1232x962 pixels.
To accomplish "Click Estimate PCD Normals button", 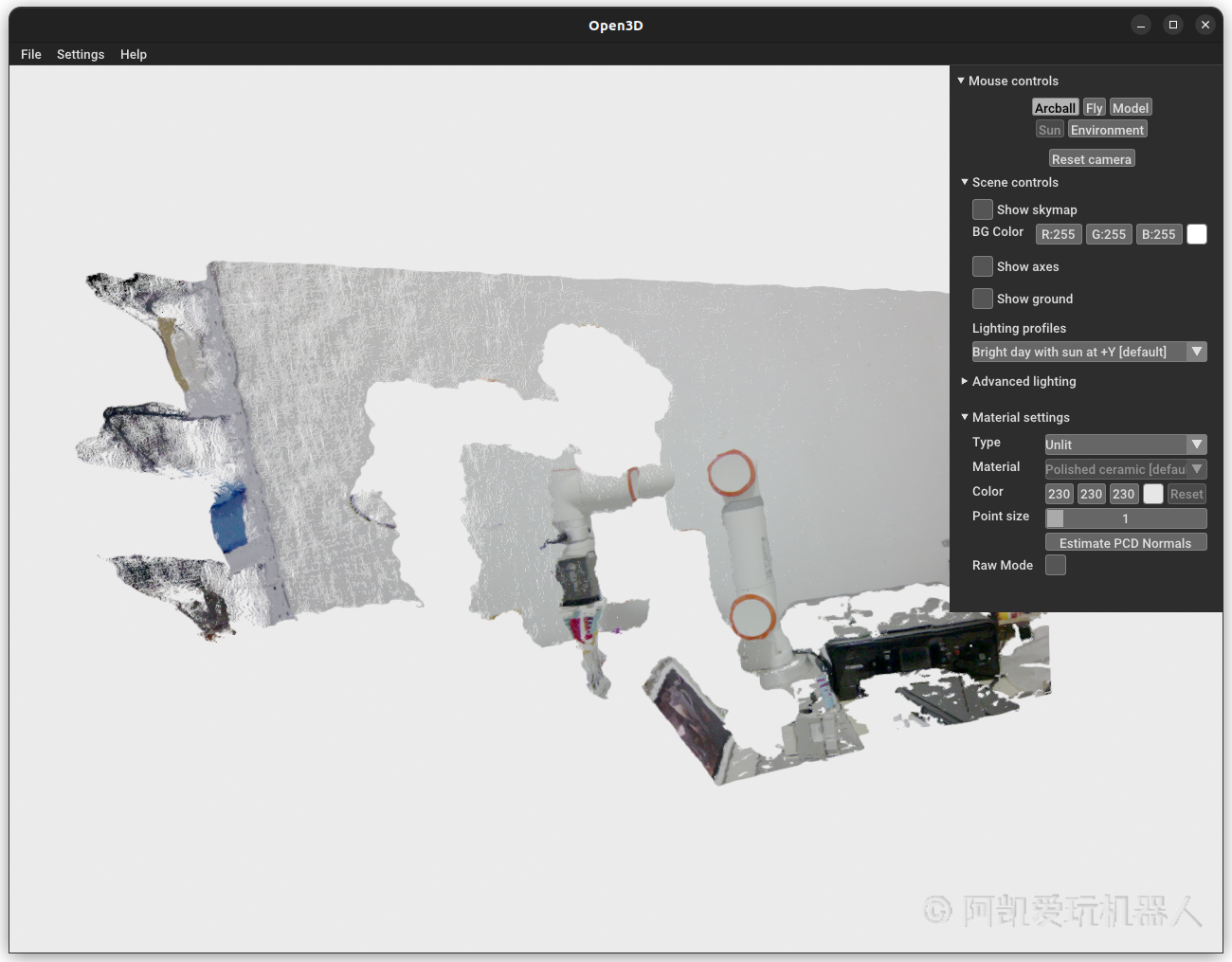I will [x=1126, y=543].
